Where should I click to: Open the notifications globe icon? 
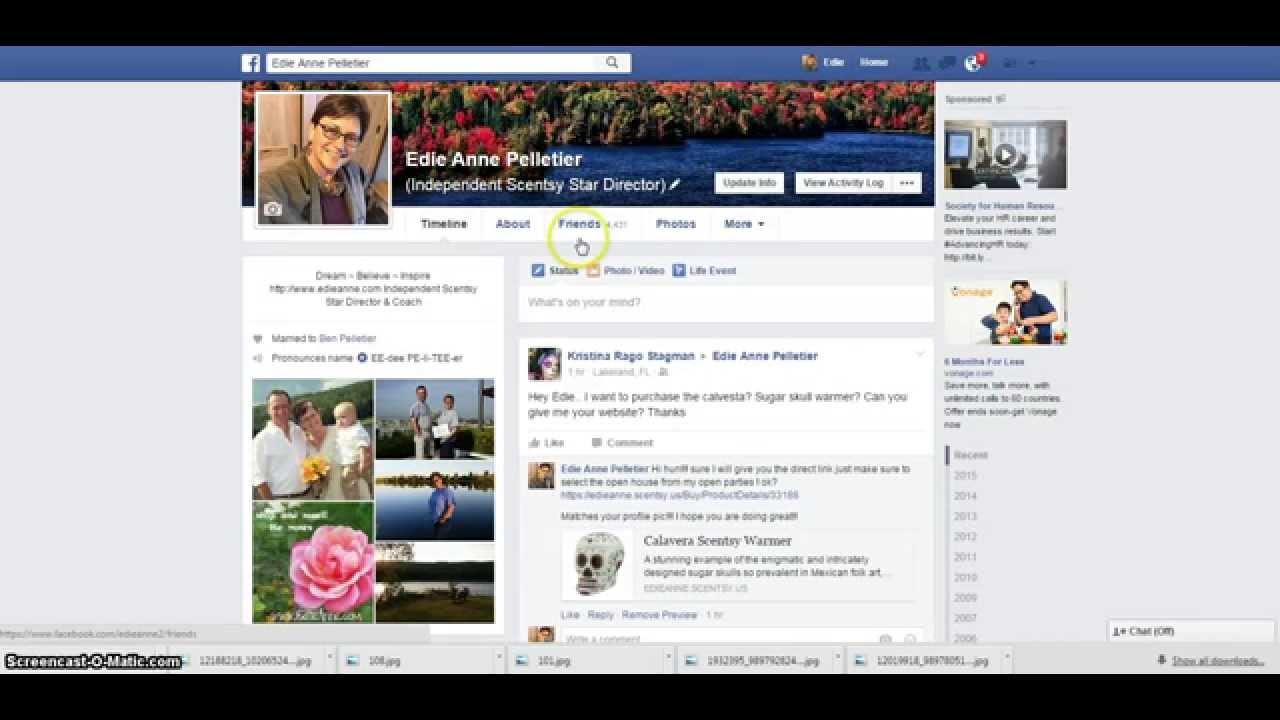972,63
